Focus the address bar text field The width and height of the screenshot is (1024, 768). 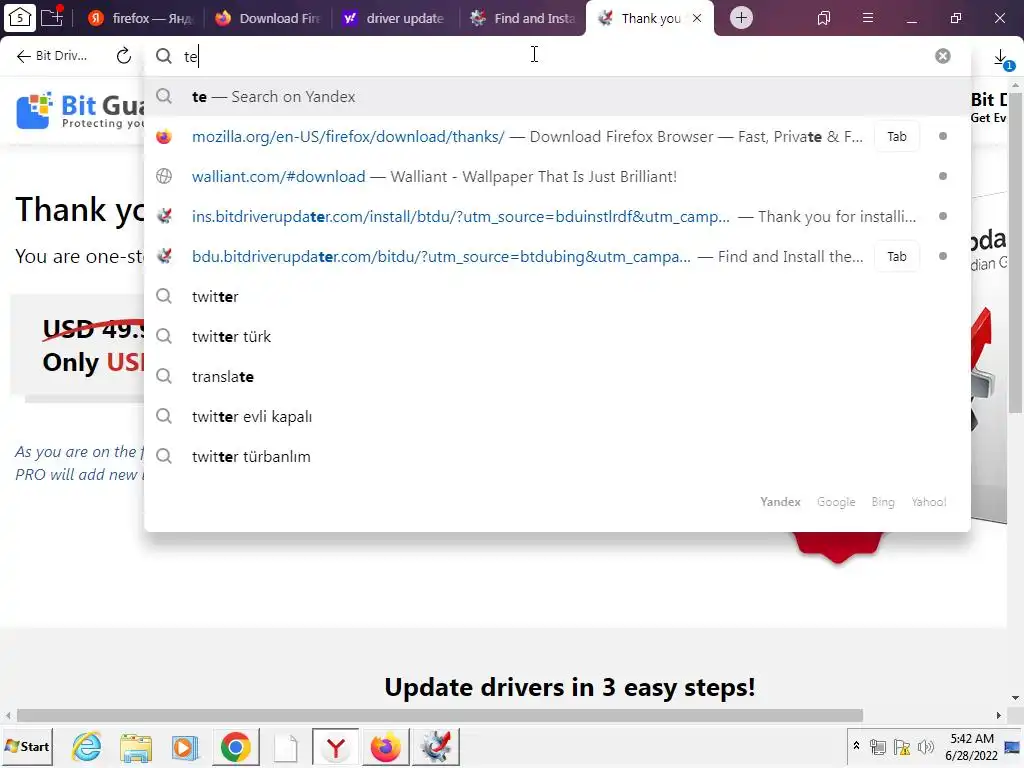(x=555, y=56)
